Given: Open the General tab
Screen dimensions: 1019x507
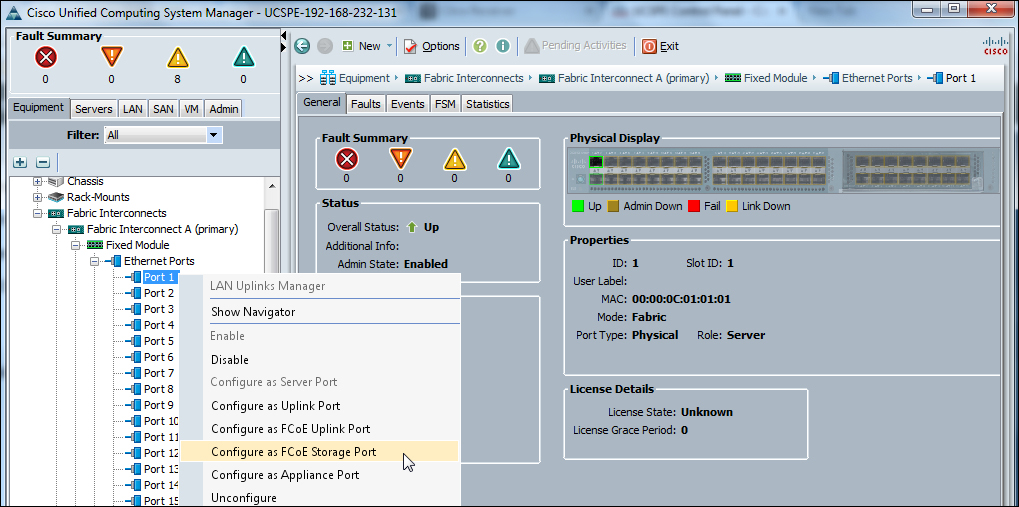Looking at the screenshot, I should click(322, 103).
